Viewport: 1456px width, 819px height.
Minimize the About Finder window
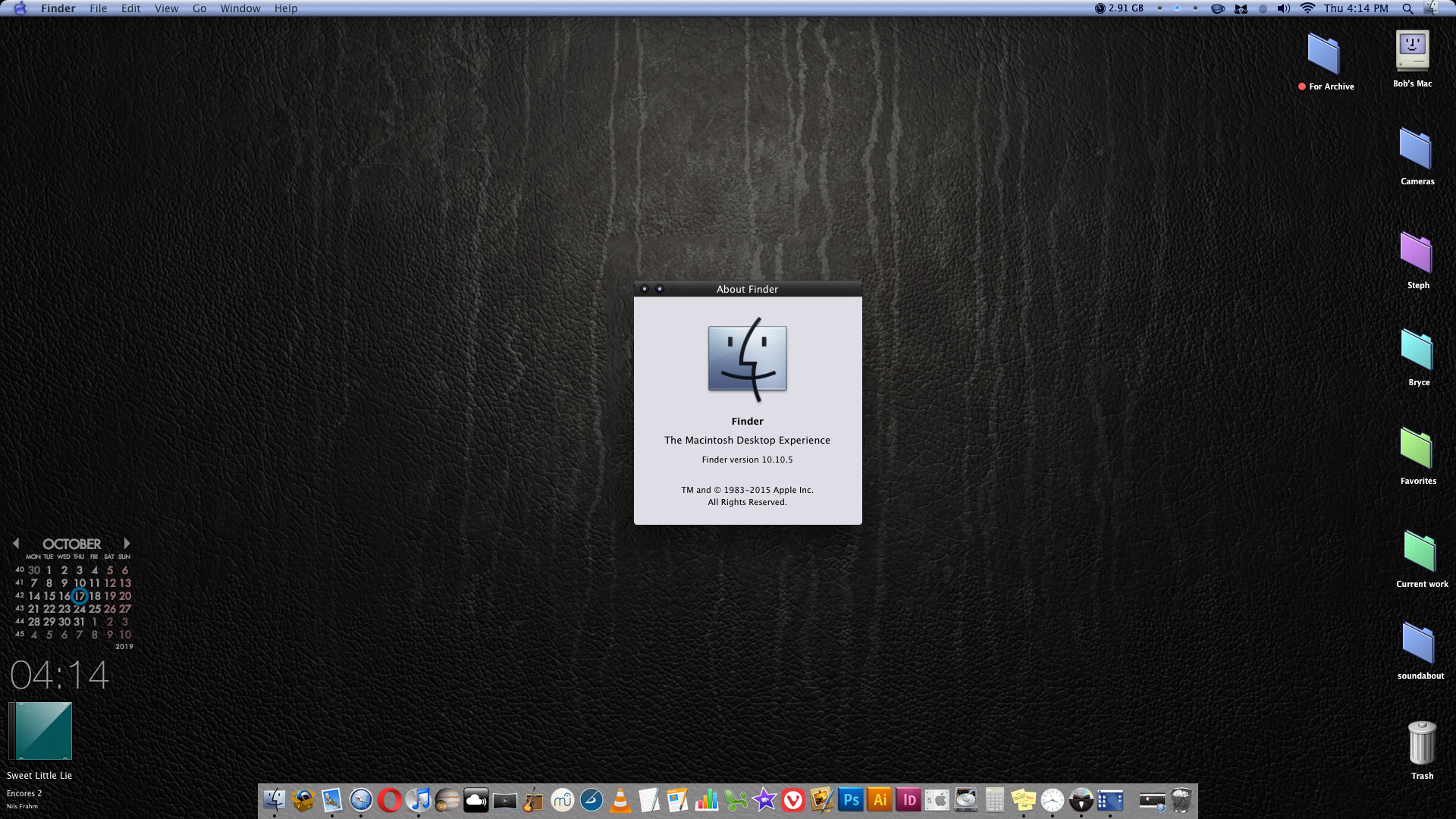click(660, 289)
